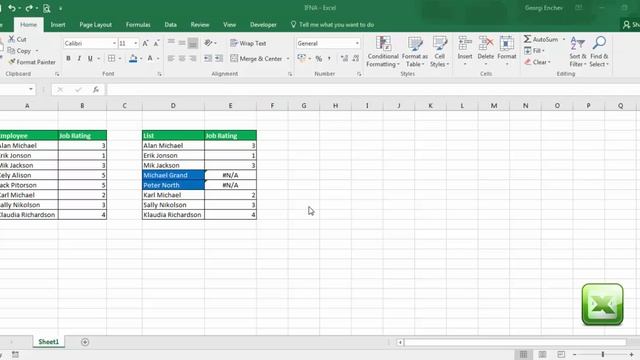Set middle vertical alignment

tap(182, 42)
